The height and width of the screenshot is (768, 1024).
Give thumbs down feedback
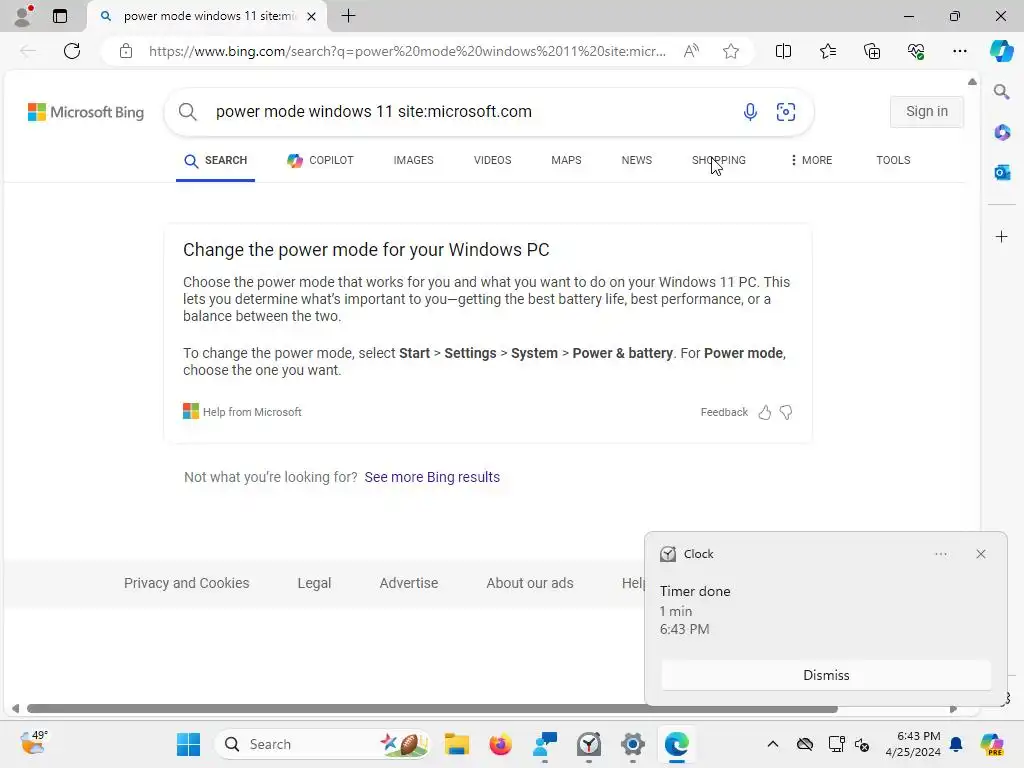[786, 412]
